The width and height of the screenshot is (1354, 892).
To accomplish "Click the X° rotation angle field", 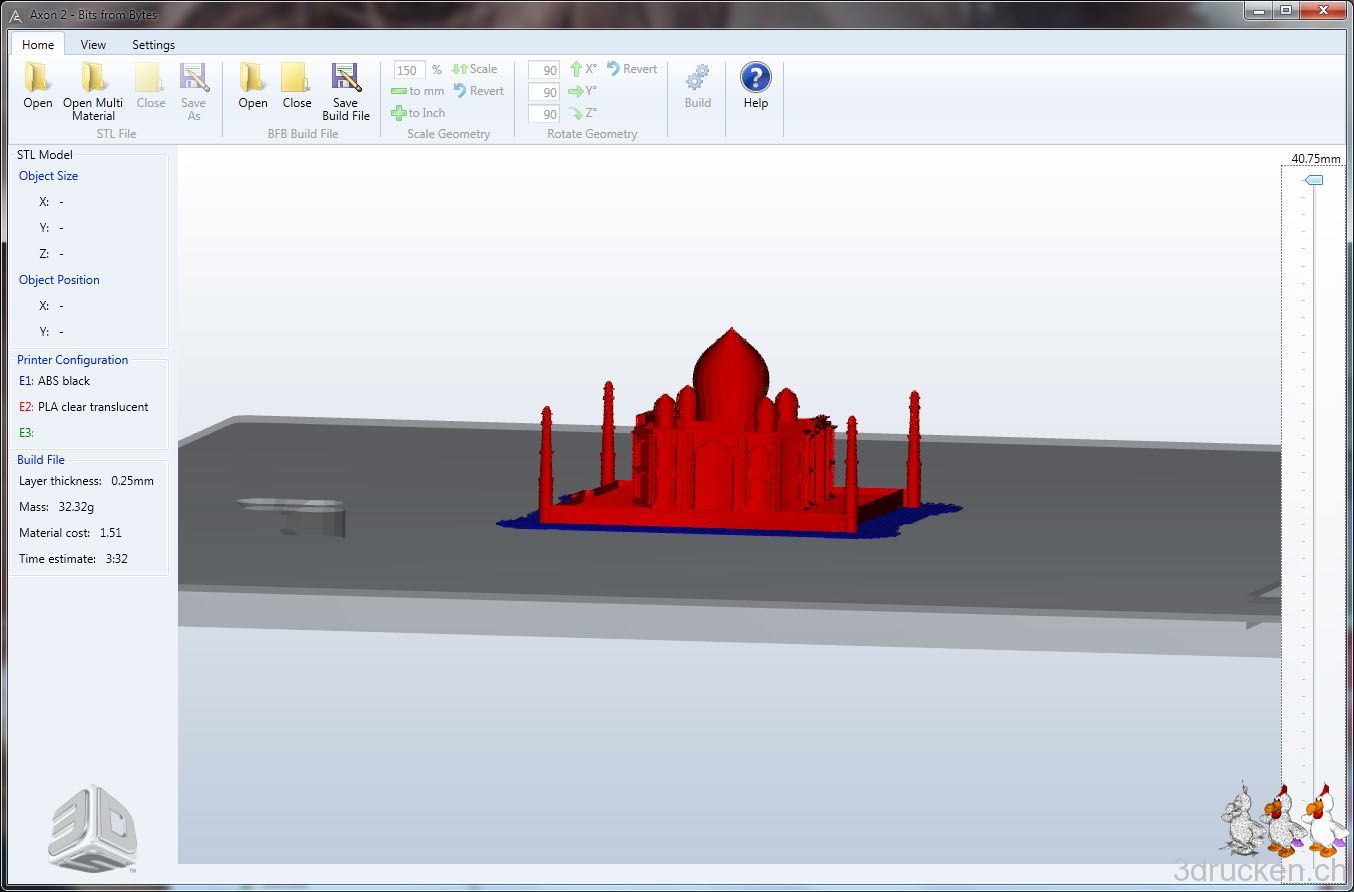I will point(544,70).
